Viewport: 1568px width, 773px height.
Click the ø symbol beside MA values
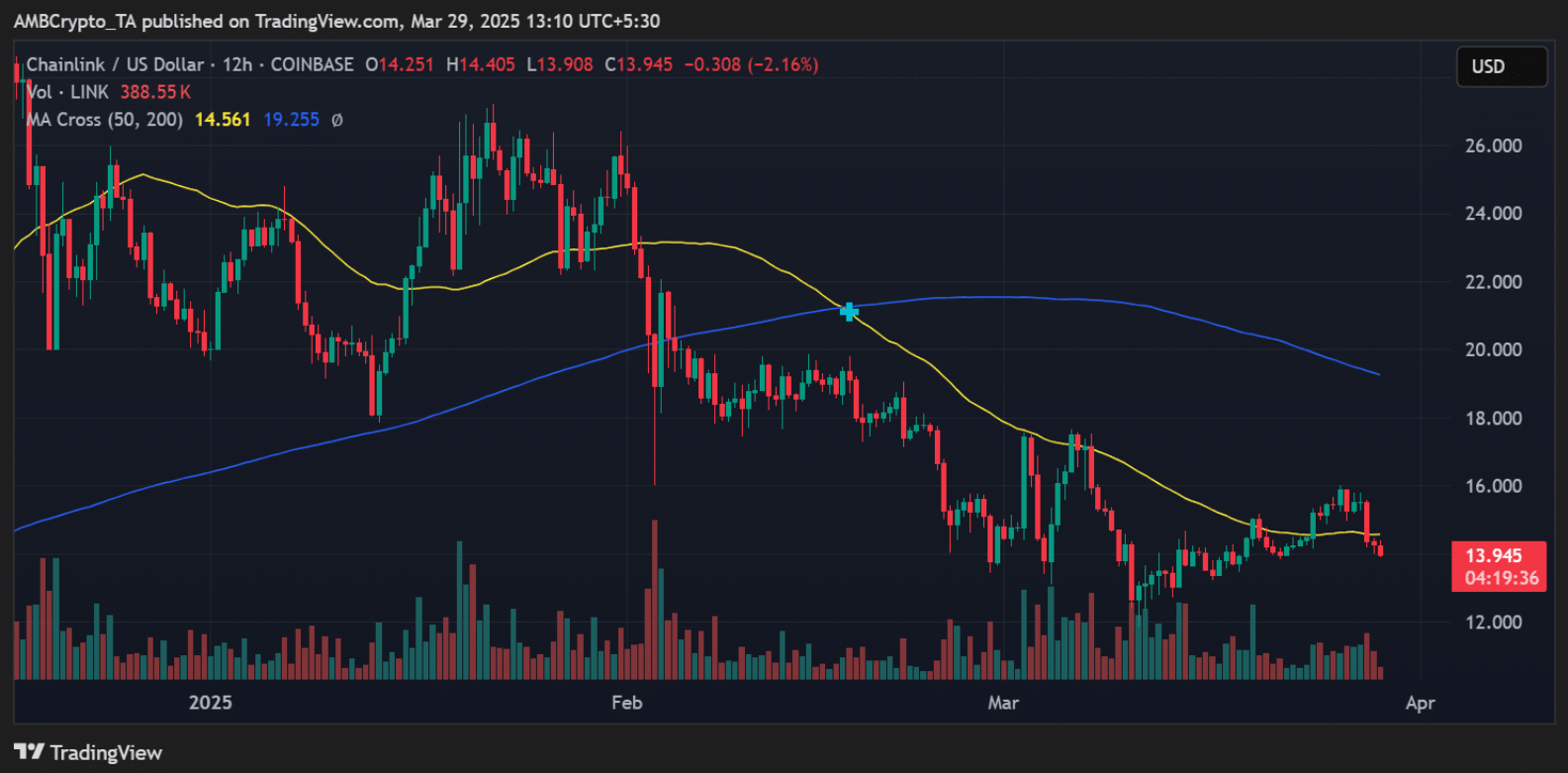pos(337,120)
